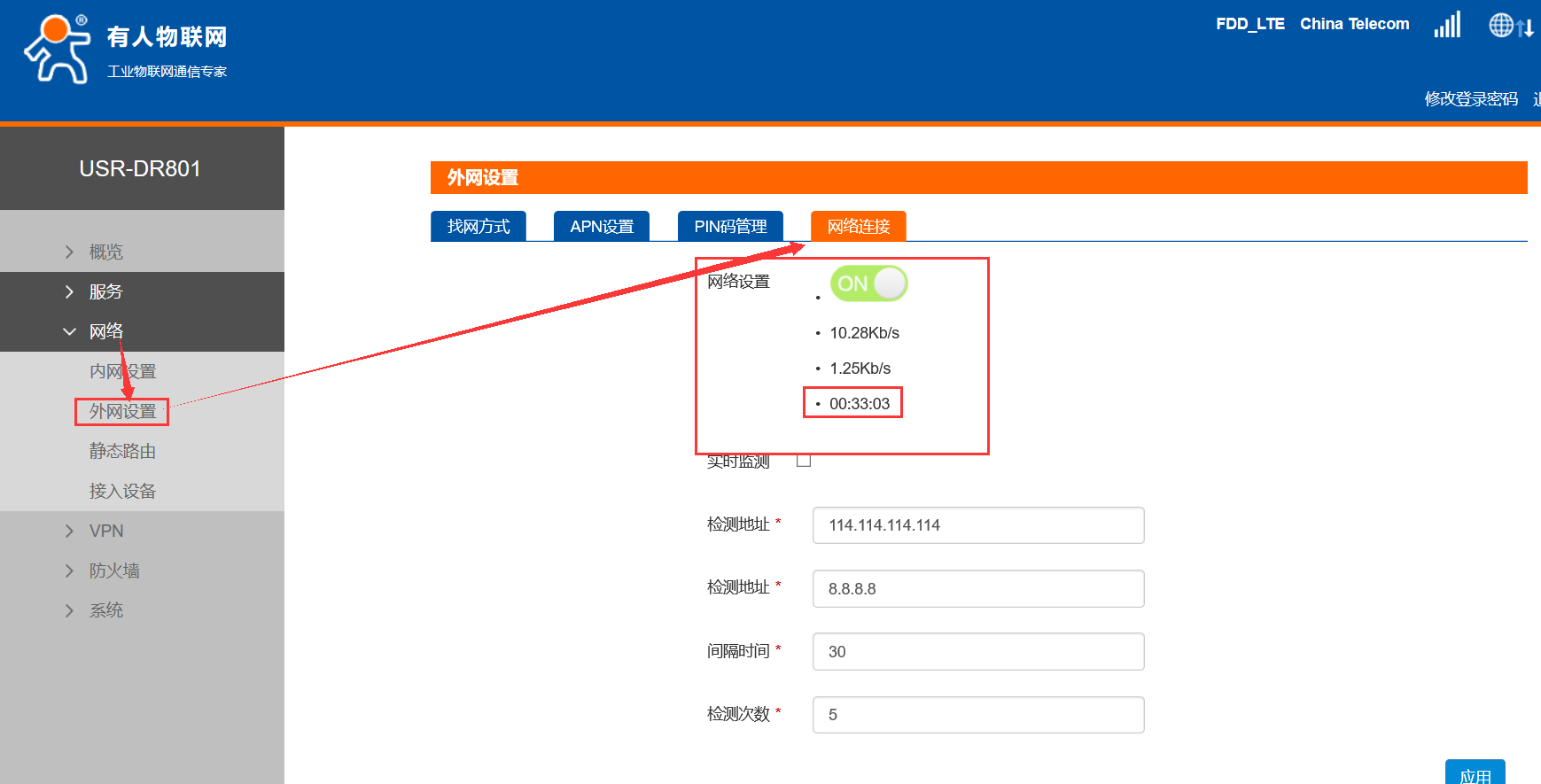The height and width of the screenshot is (784, 1541).
Task: Collapse the 网络 sidebar section
Action: pyautogui.click(x=105, y=331)
